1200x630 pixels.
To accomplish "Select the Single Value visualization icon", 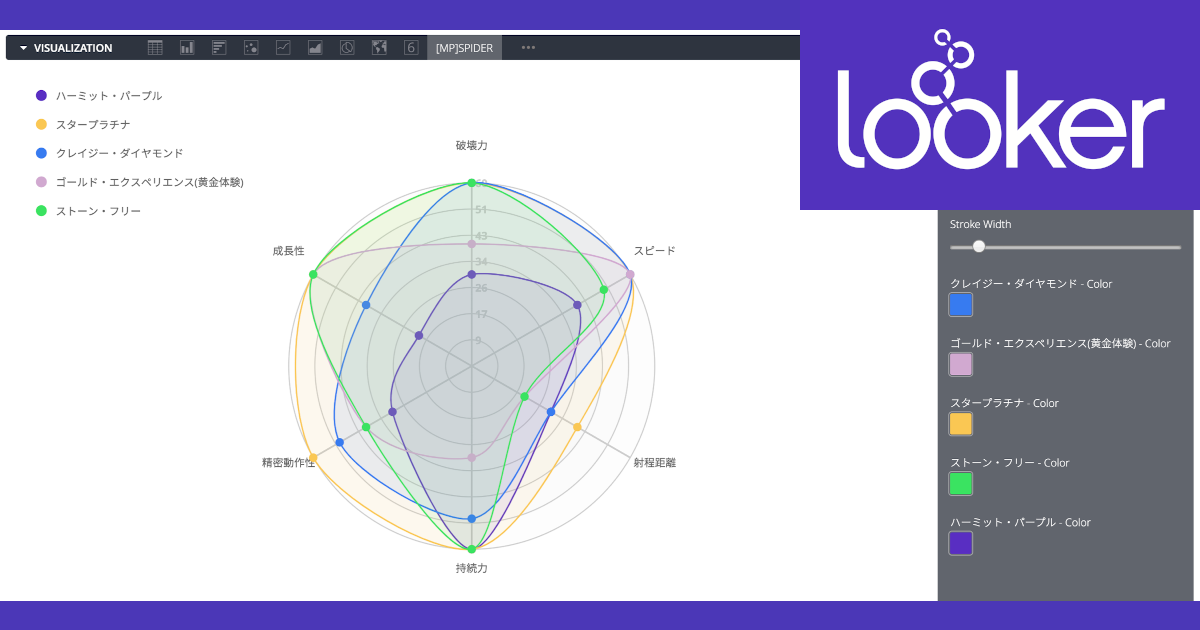I will (x=411, y=47).
